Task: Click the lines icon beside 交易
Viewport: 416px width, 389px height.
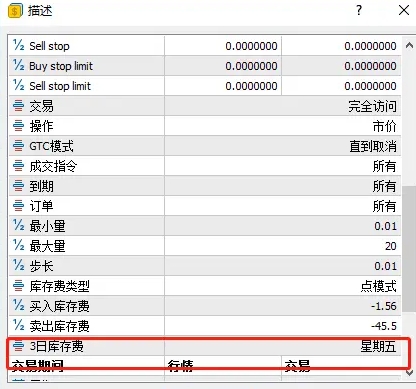Action: 18,106
